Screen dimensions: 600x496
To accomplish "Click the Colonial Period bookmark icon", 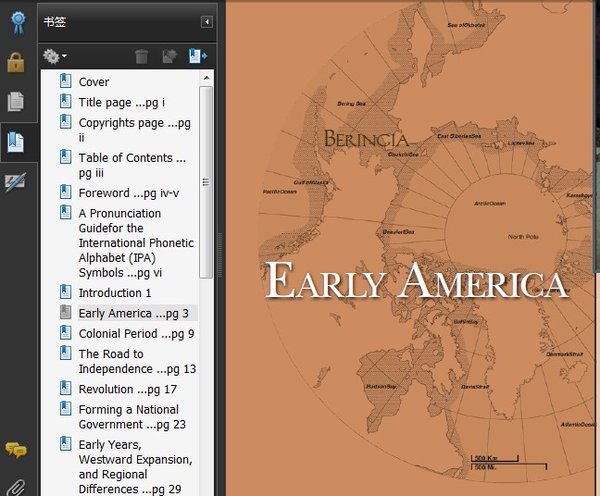I will coord(66,332).
